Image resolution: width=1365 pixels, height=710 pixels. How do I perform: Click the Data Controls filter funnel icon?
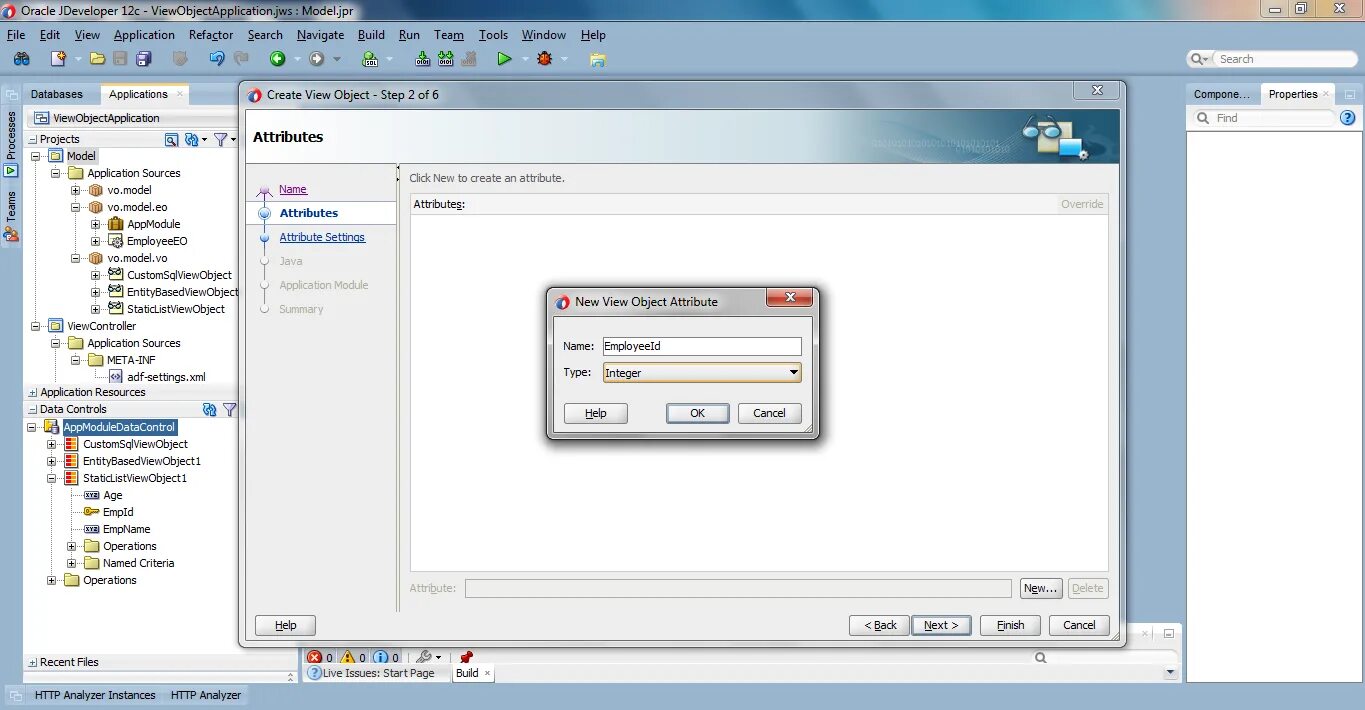[x=229, y=409]
